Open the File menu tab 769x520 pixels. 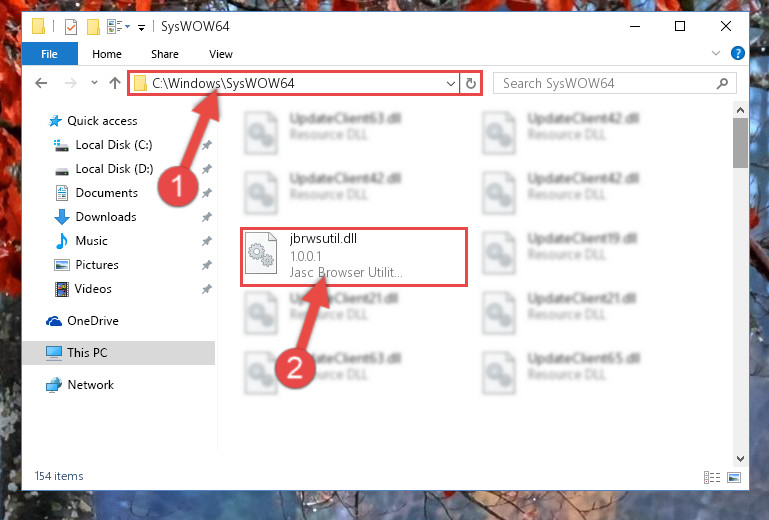pyautogui.click(x=49, y=53)
